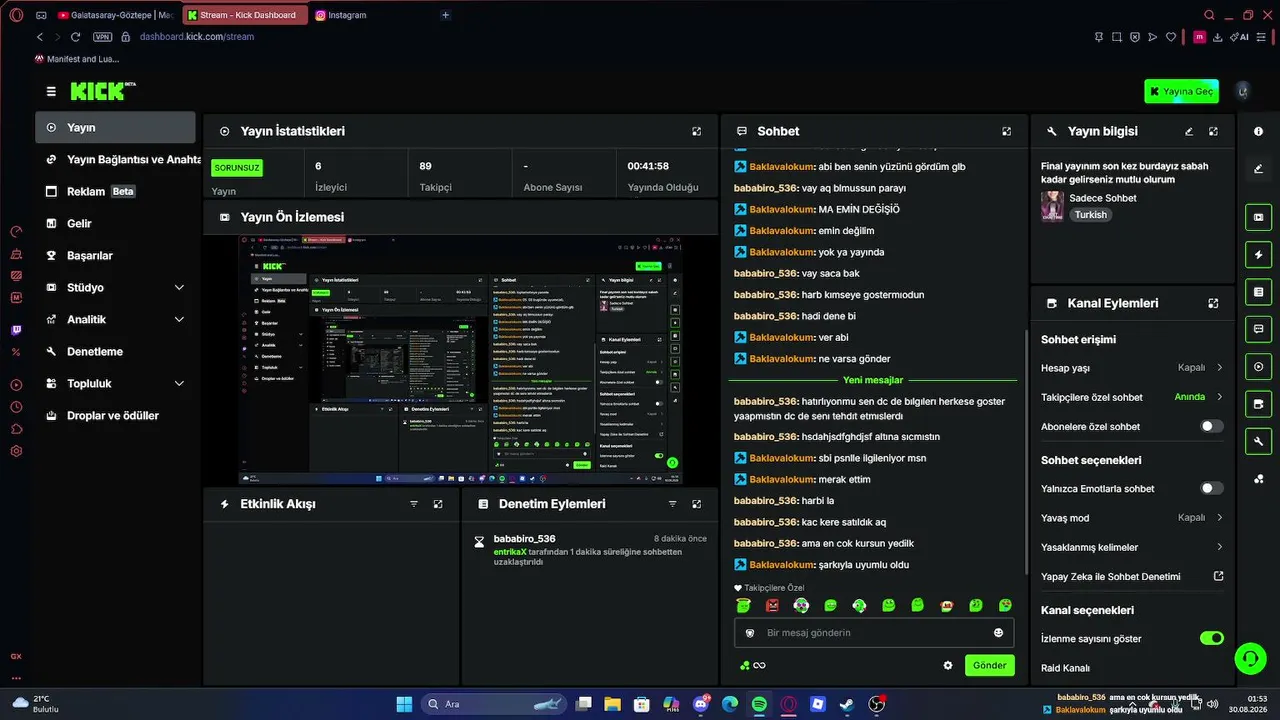Open Spotify from the taskbar

point(759,704)
